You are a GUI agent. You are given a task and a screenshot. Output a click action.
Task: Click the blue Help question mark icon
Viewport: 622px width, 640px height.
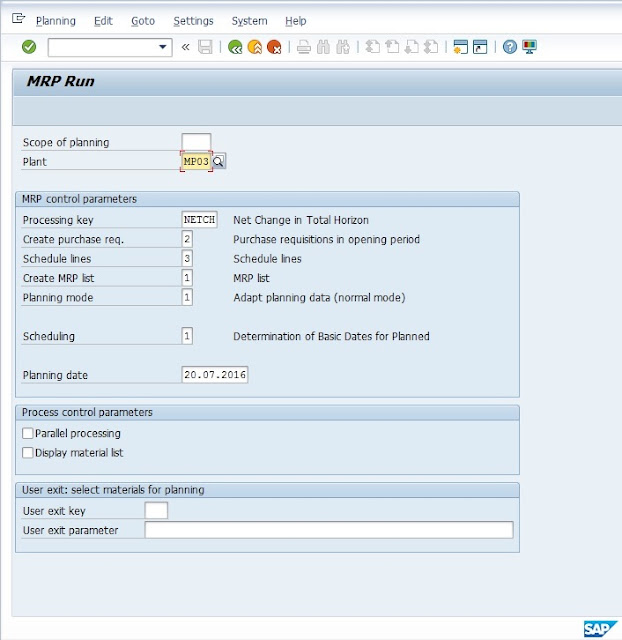tap(510, 47)
